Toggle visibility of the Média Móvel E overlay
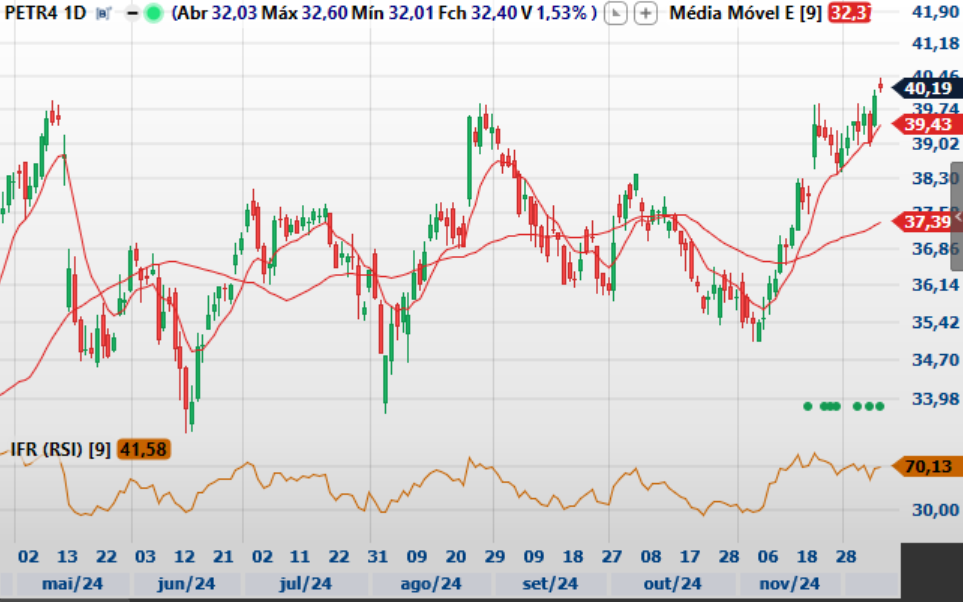 click(747, 14)
